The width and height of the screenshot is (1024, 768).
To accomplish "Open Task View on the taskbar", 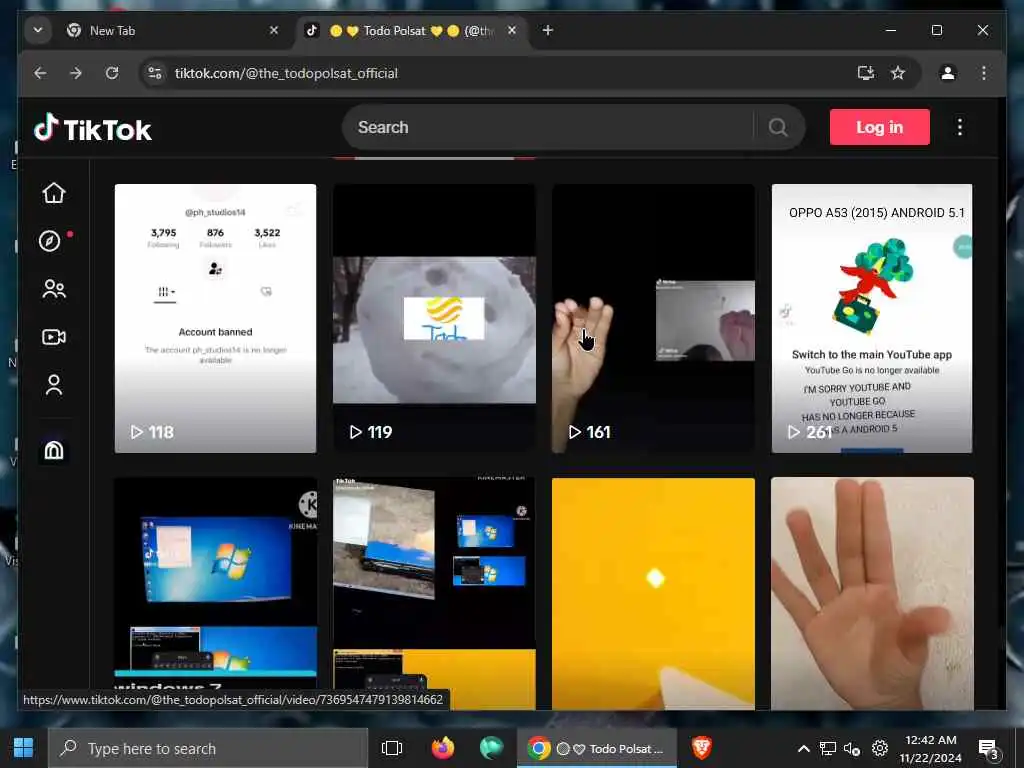I will [x=392, y=748].
